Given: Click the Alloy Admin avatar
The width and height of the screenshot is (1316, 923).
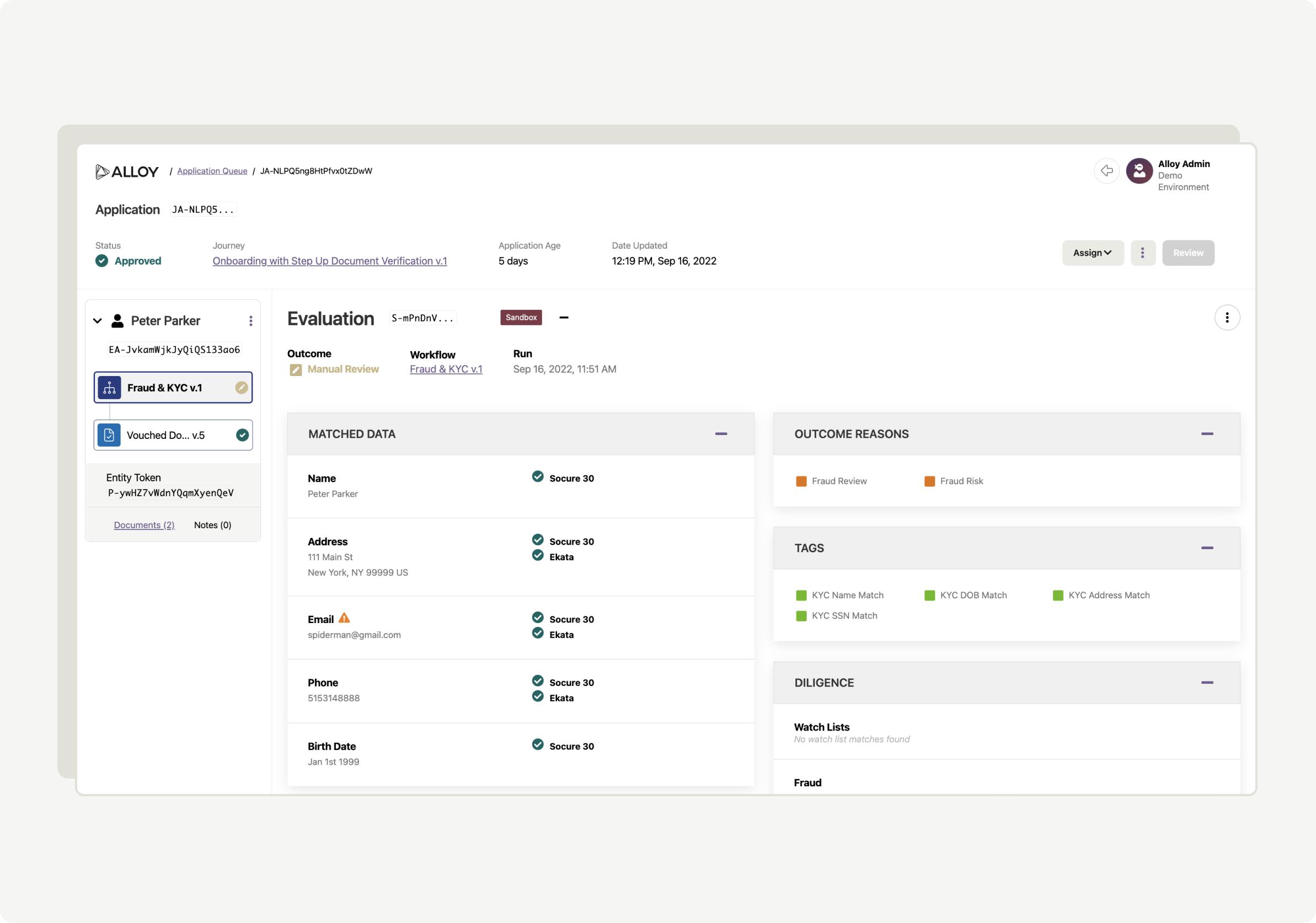Looking at the screenshot, I should pyautogui.click(x=1138, y=171).
